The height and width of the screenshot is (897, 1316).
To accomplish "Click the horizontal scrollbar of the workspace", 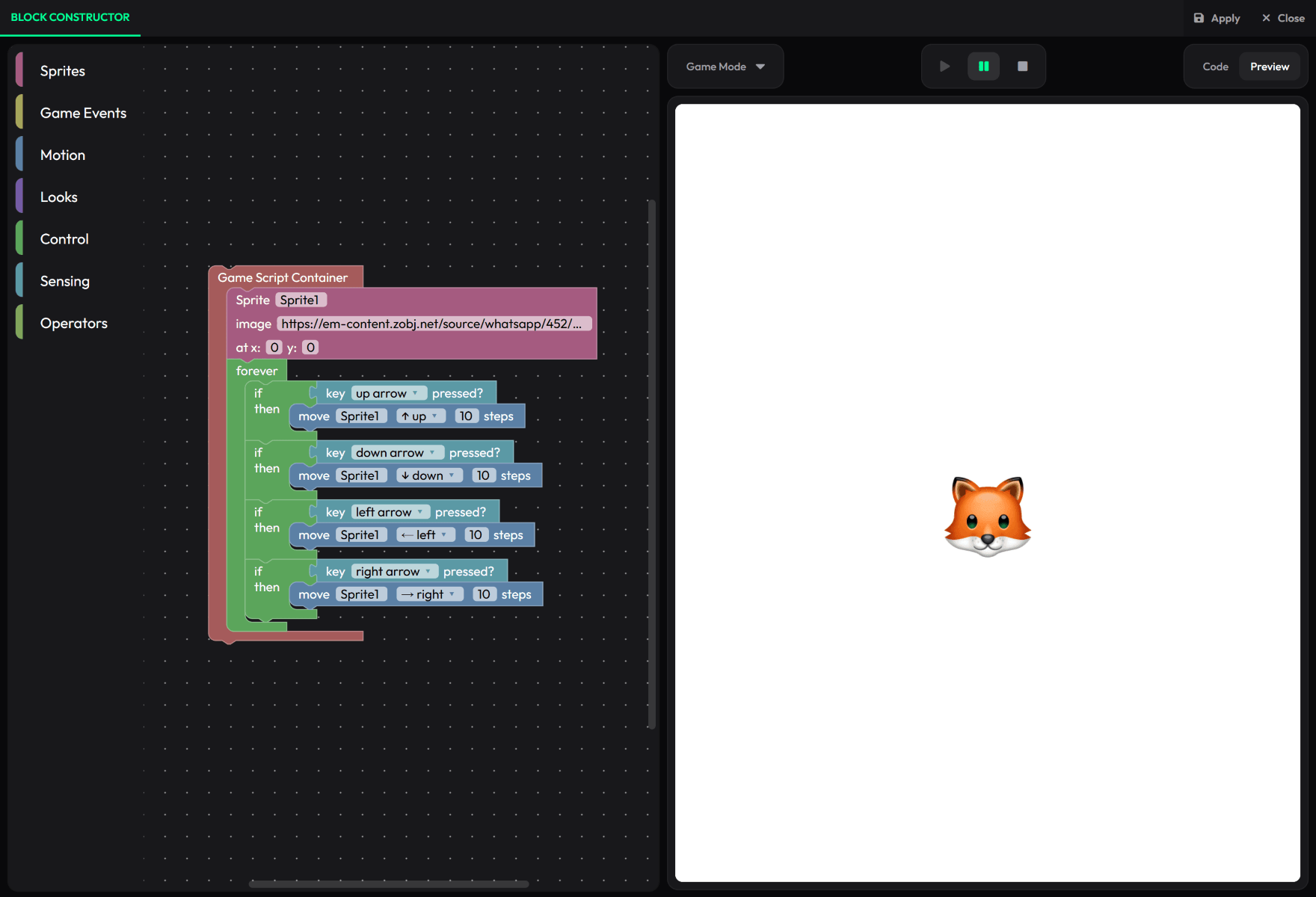I will click(x=389, y=884).
